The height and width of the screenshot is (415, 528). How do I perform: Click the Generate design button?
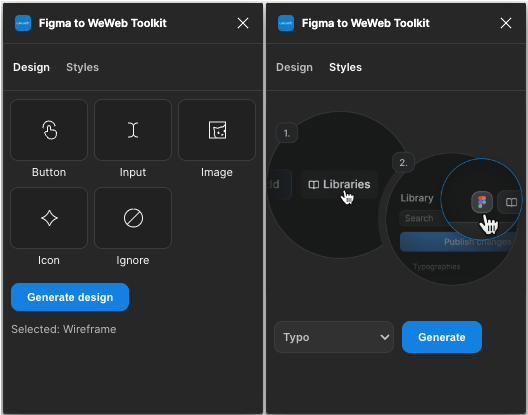[70, 297]
